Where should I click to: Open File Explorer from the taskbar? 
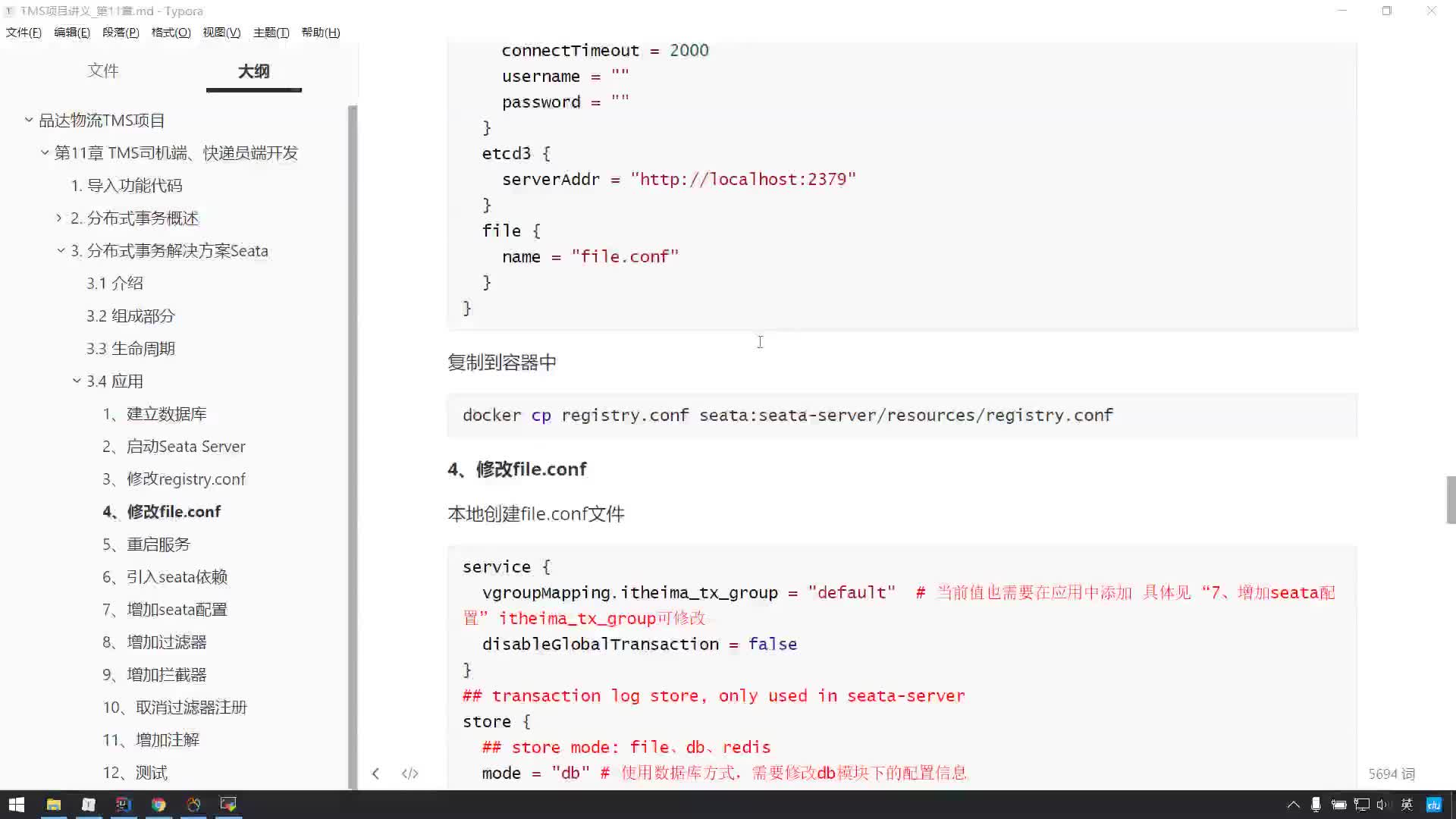coord(53,805)
